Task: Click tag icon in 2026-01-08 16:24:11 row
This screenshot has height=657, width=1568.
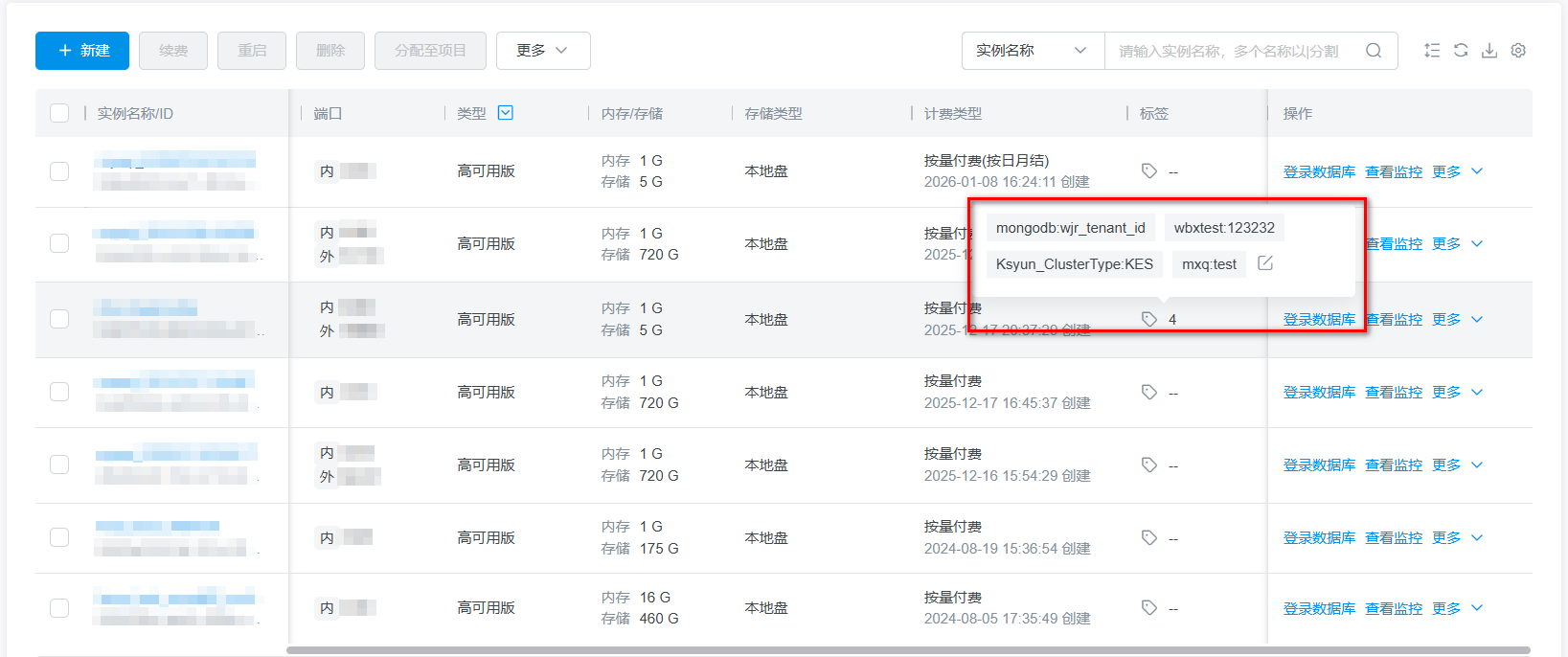Action: [1149, 170]
